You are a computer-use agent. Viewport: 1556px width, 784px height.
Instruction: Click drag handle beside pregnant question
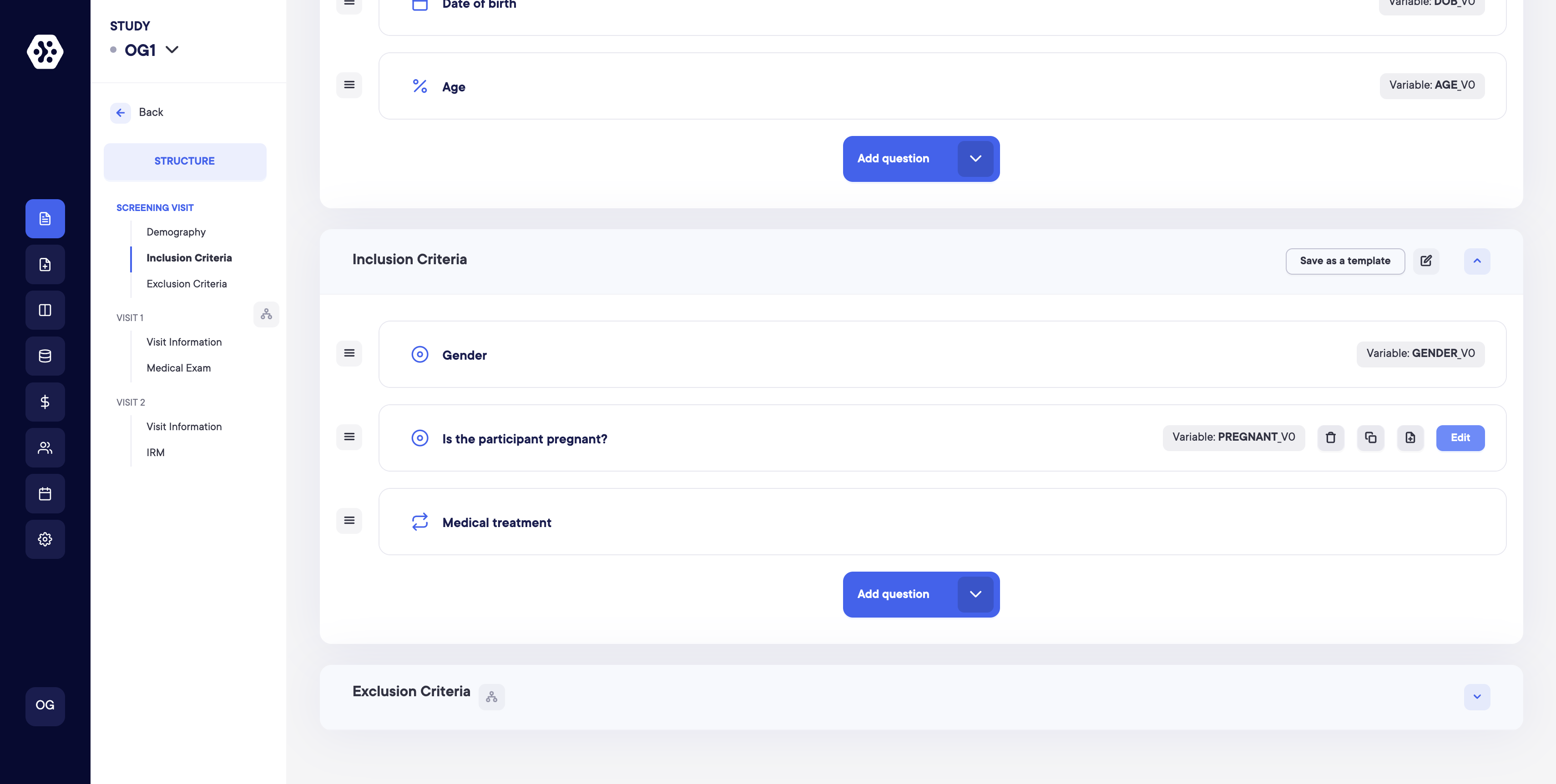point(349,437)
